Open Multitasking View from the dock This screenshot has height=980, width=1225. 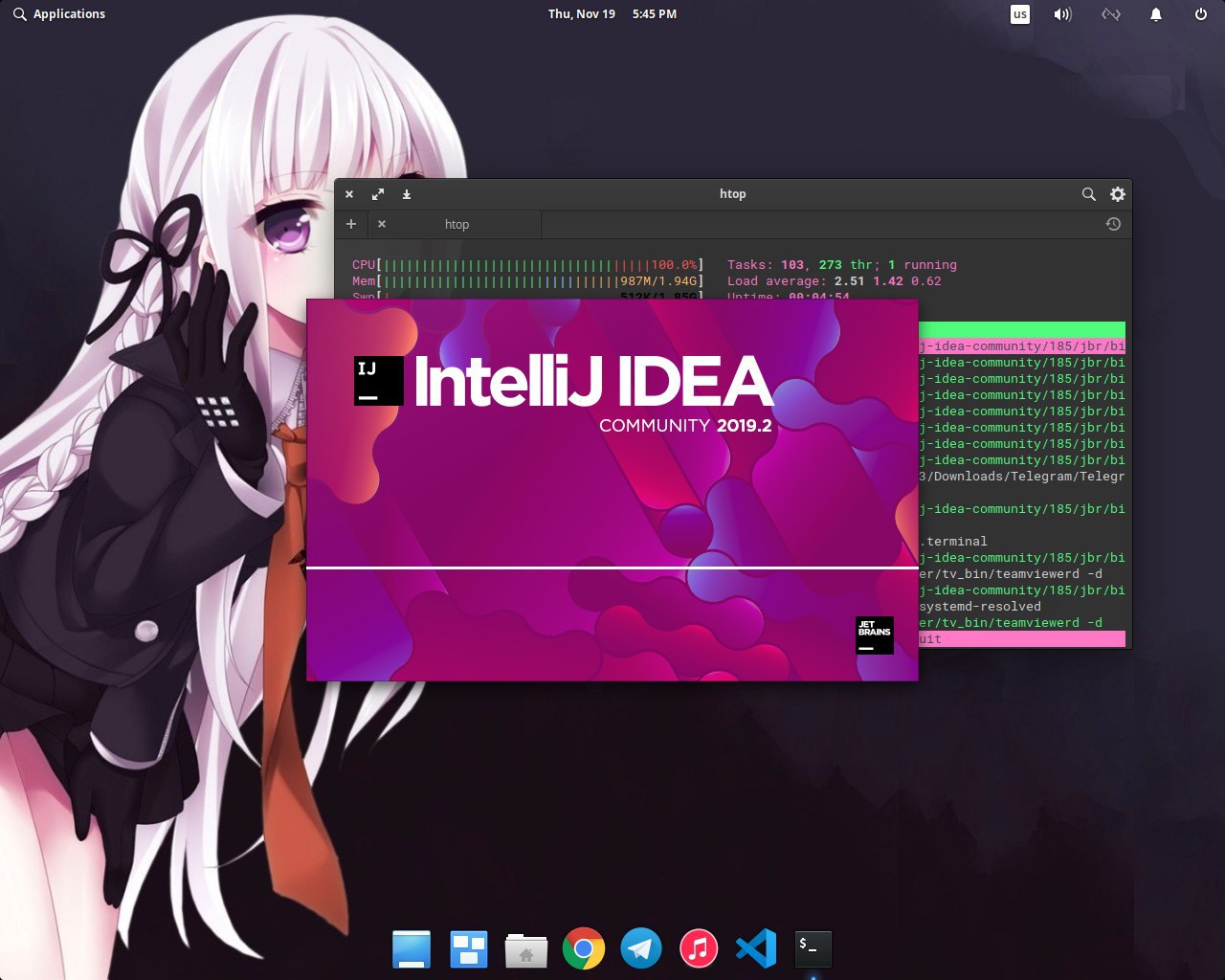click(469, 949)
